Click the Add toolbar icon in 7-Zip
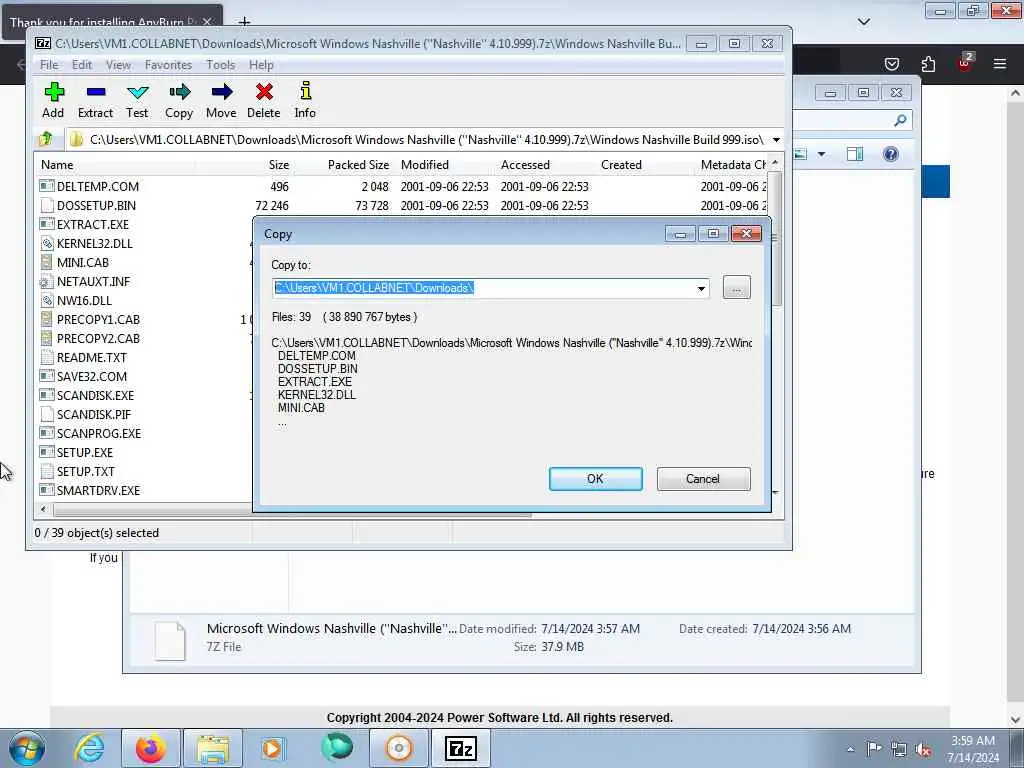 pyautogui.click(x=54, y=100)
